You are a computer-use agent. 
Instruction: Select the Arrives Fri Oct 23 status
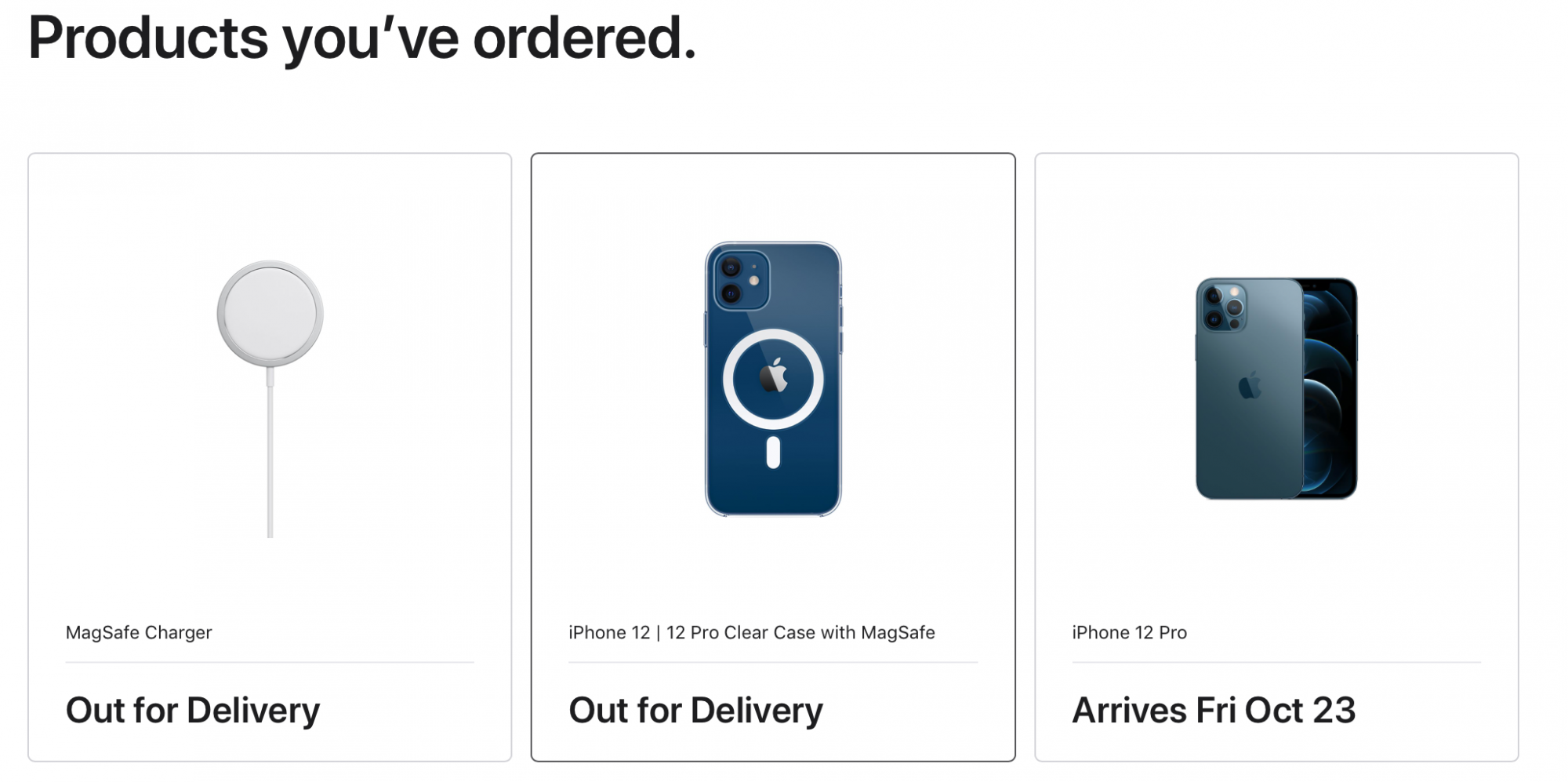[1213, 710]
